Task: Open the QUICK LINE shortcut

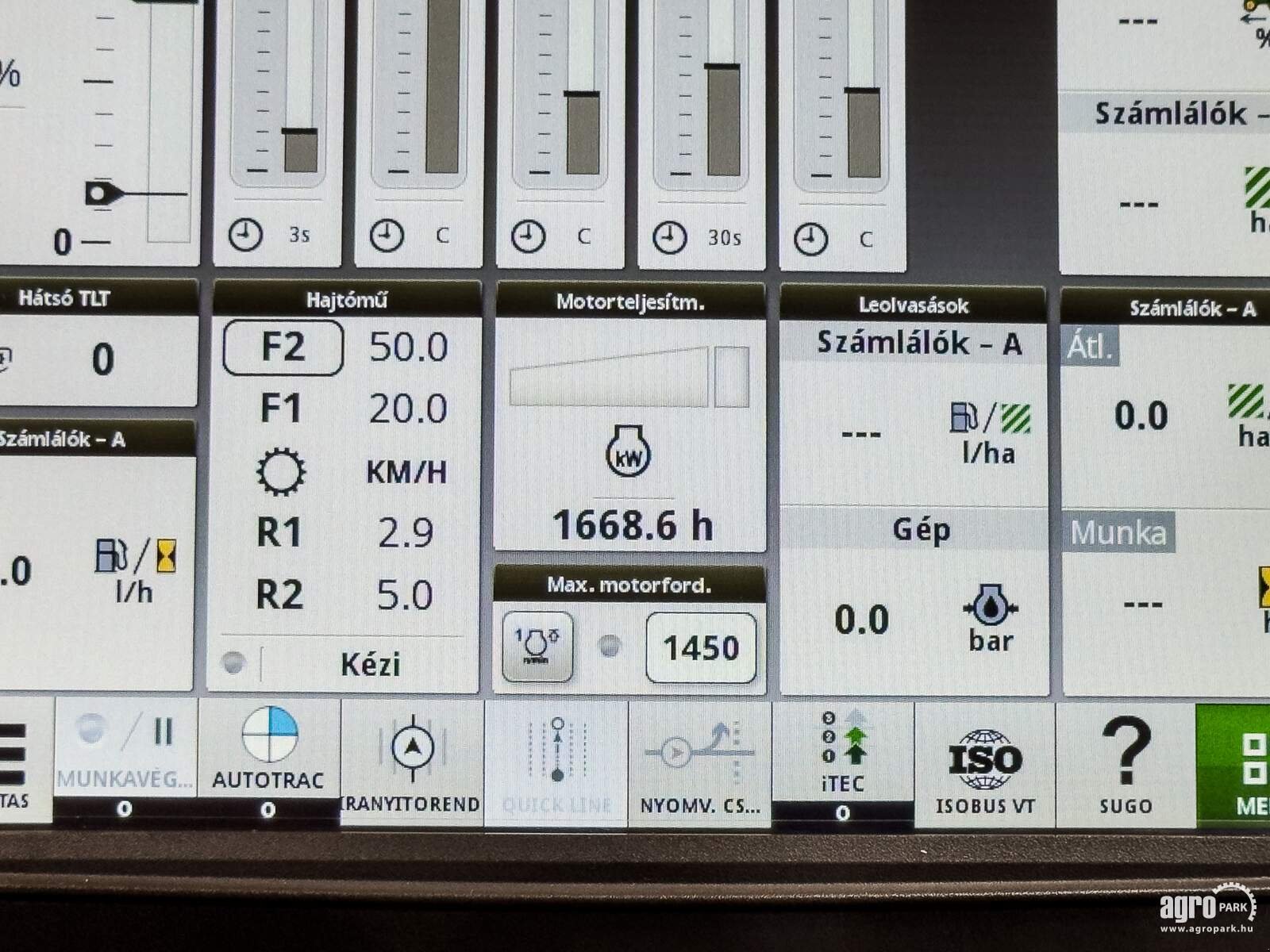Action: pyautogui.click(x=556, y=765)
